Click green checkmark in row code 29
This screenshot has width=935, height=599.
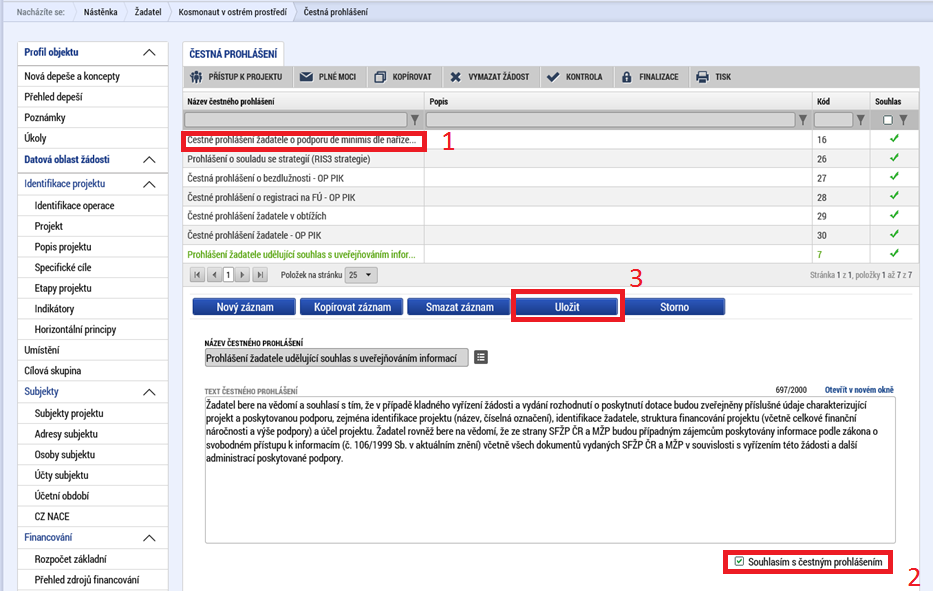click(x=894, y=215)
